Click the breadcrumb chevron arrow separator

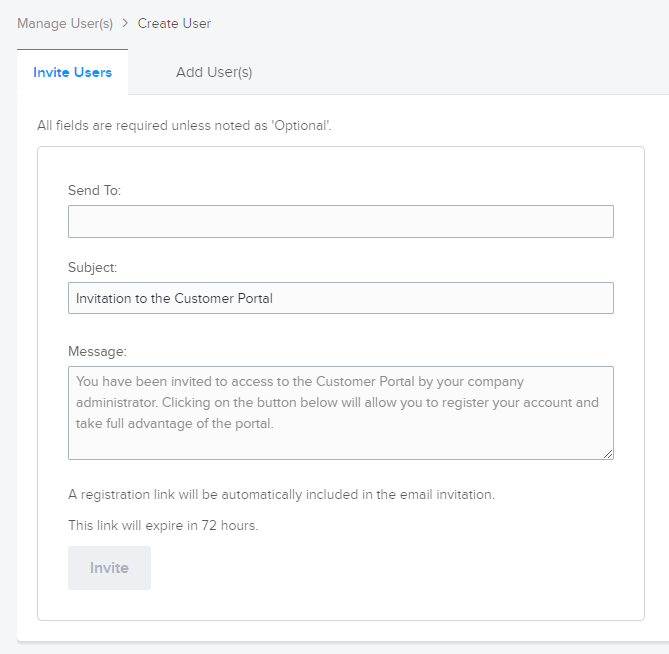coord(125,23)
